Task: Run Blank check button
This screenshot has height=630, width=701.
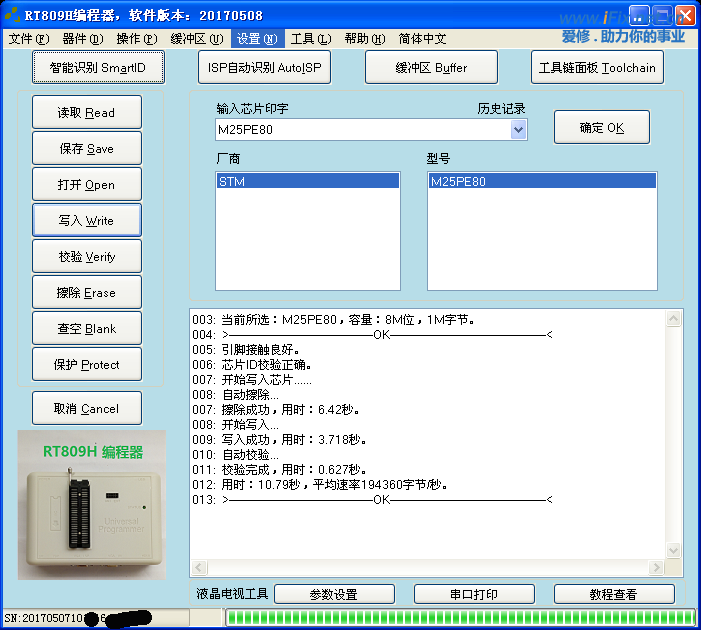Action: point(87,329)
